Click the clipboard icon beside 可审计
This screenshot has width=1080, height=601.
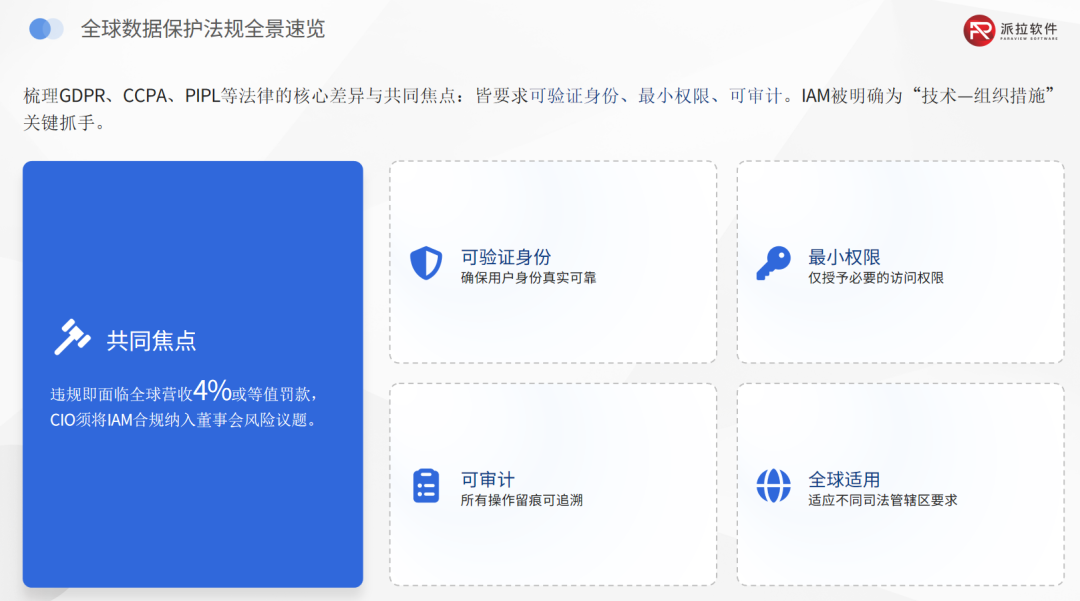coord(426,486)
